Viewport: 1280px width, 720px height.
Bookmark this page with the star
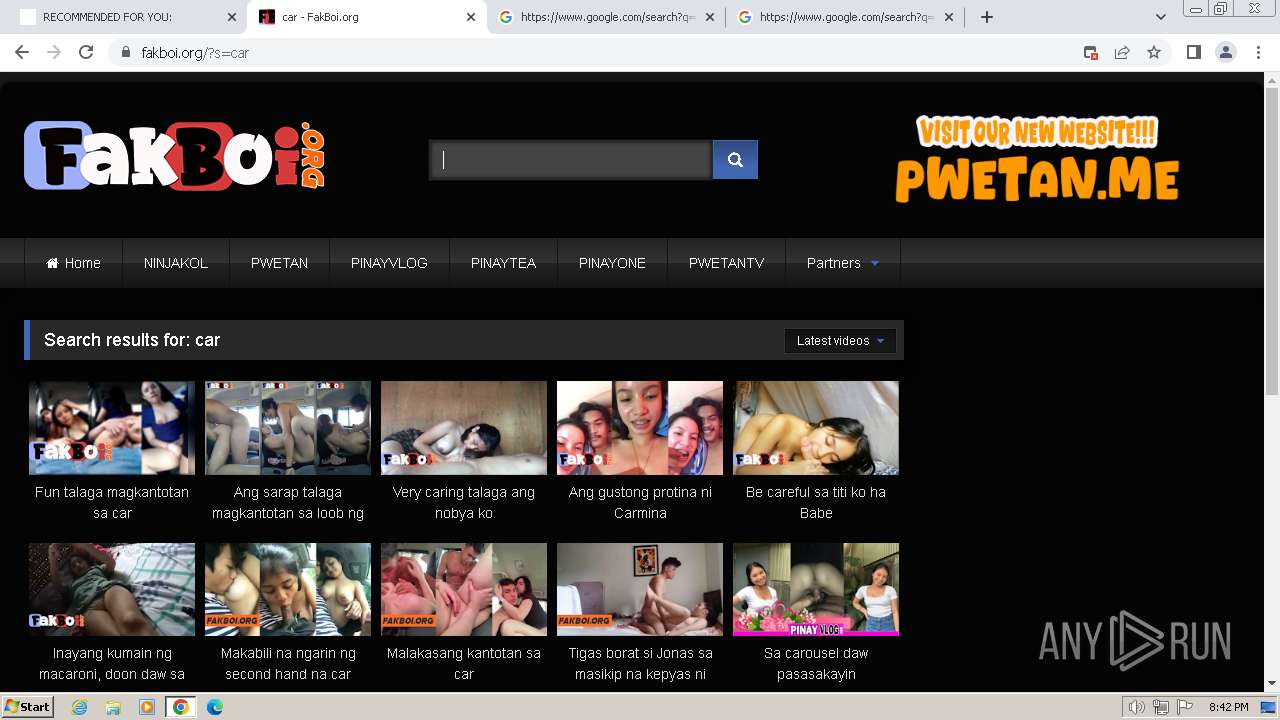point(1154,53)
